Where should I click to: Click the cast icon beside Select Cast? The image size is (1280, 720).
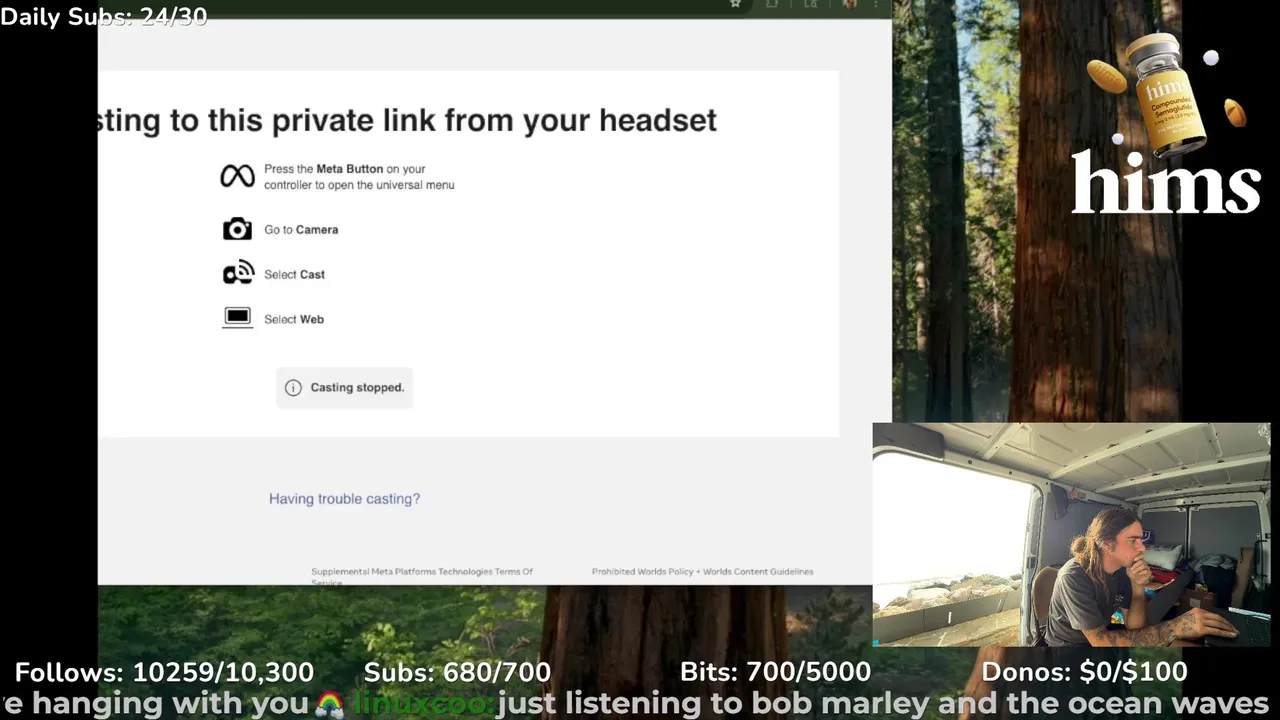(x=238, y=273)
